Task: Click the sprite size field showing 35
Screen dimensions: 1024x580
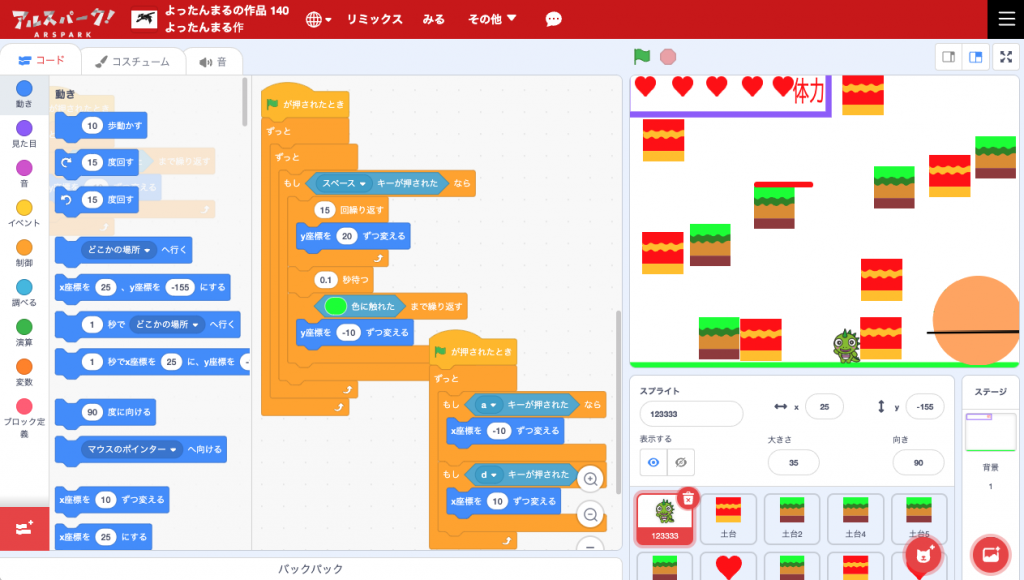Action: coord(793,462)
